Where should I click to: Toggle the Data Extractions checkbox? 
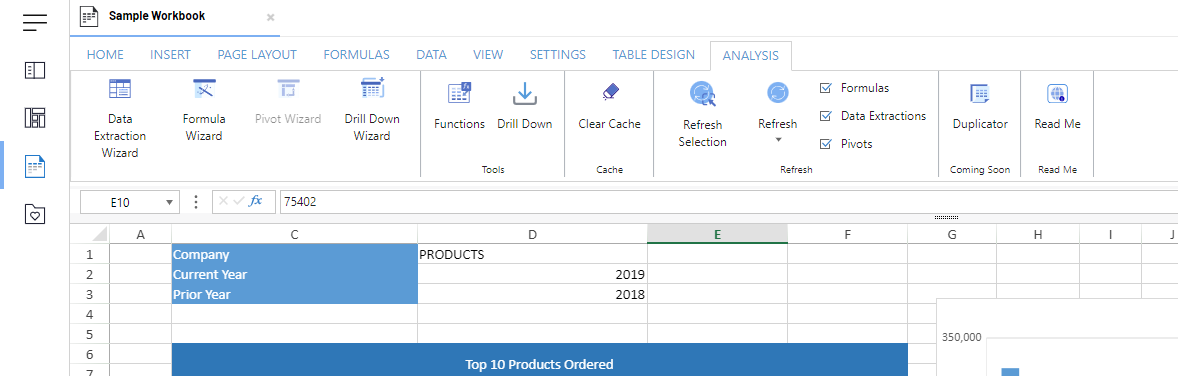point(826,116)
